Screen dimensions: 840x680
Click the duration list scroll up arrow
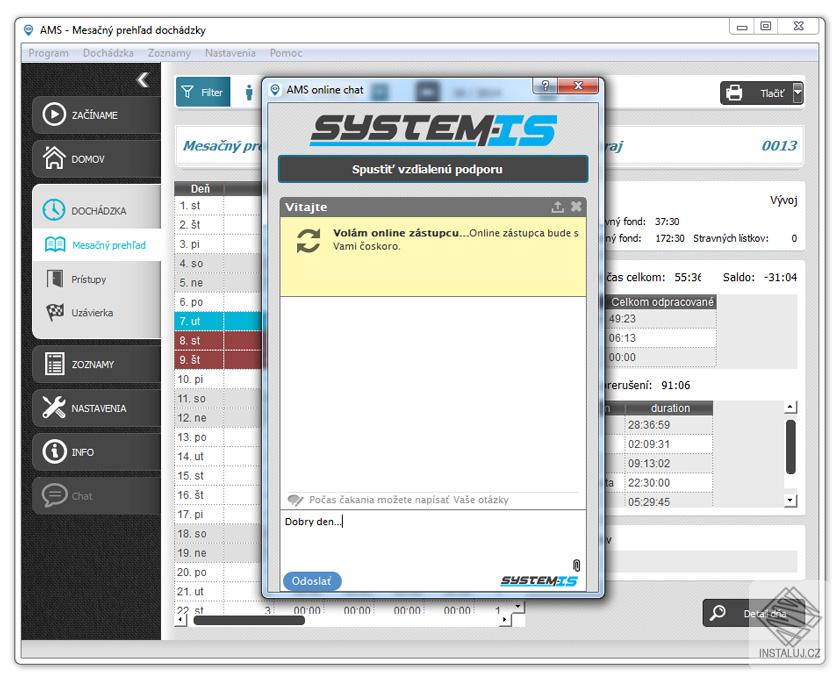790,407
